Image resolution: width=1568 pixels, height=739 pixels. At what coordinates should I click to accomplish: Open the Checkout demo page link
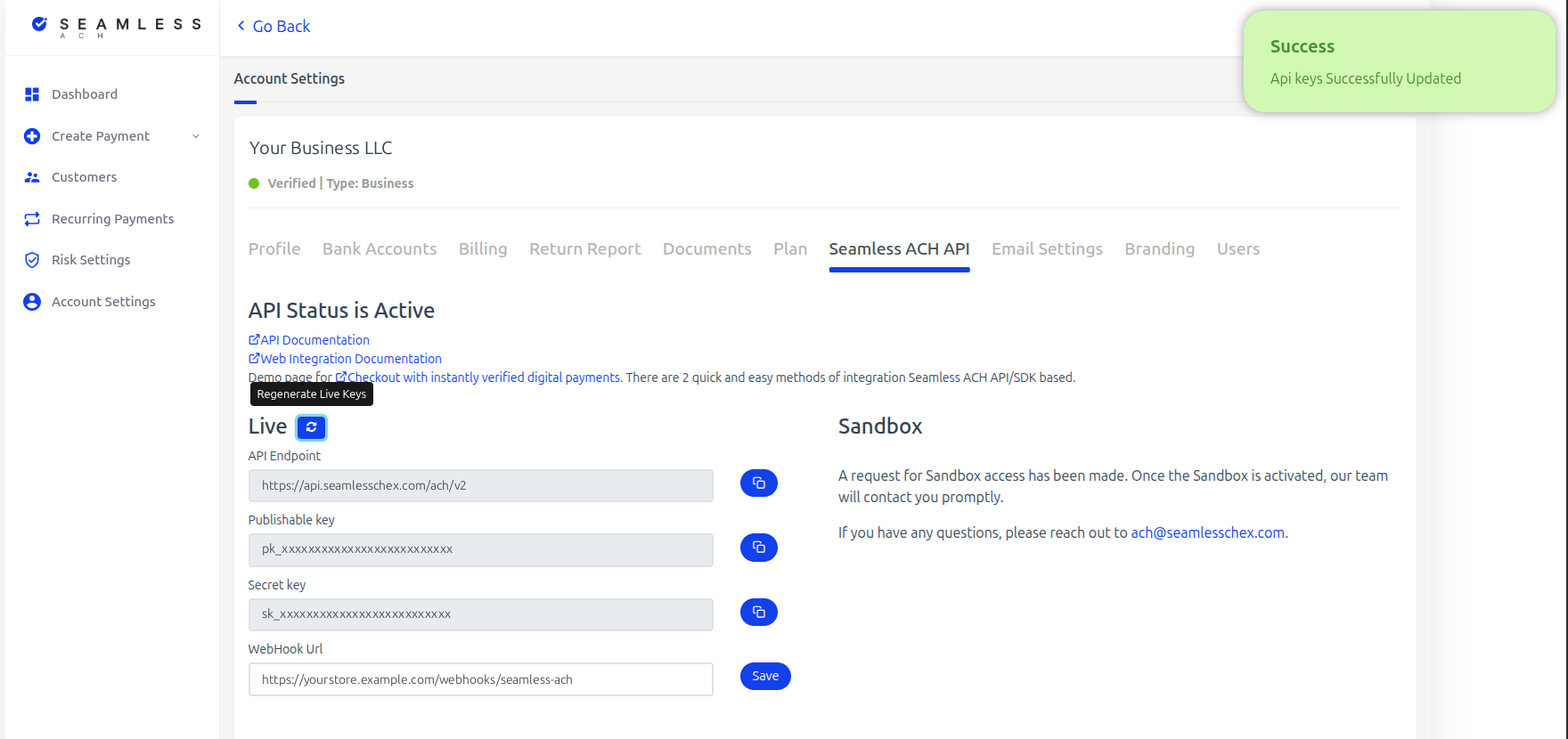[478, 378]
